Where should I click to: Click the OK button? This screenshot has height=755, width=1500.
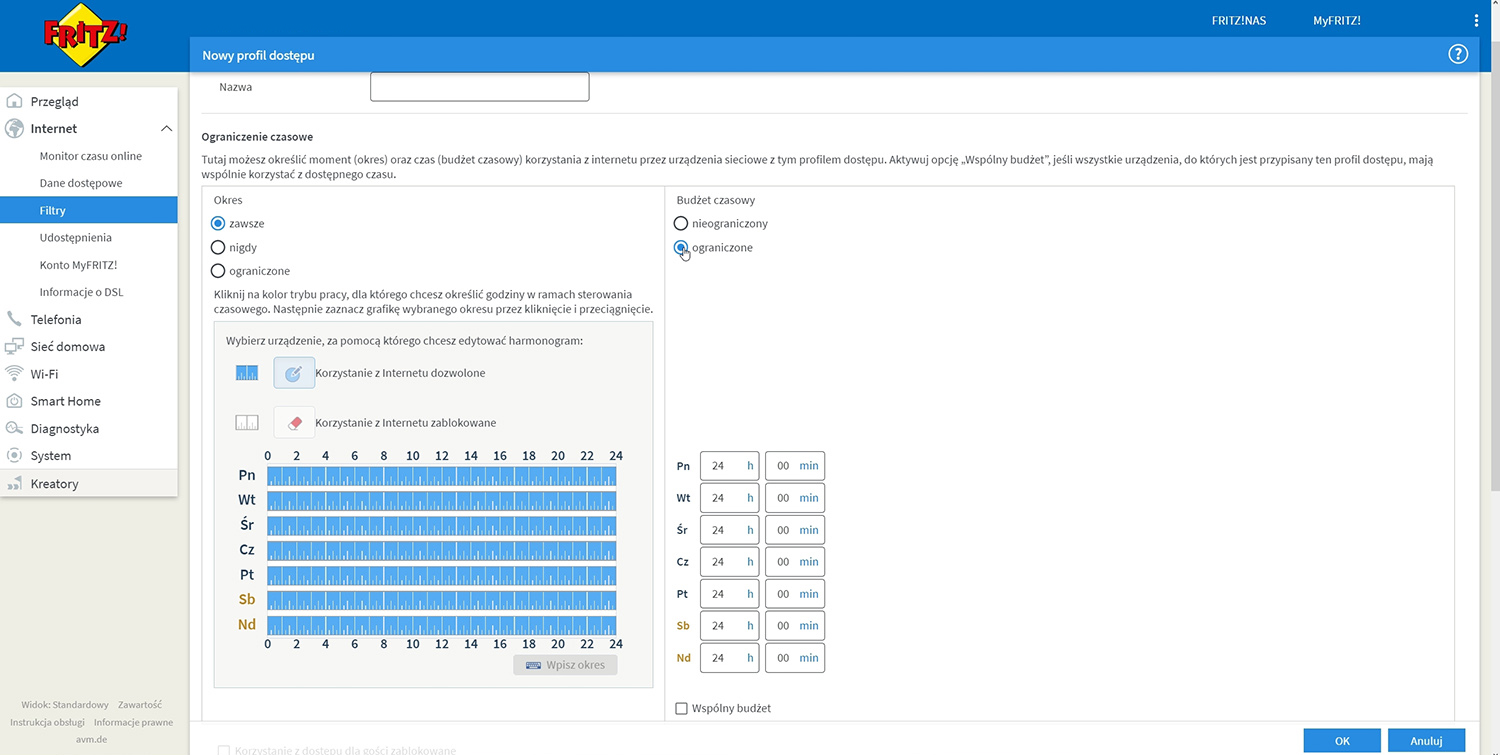(1342, 741)
